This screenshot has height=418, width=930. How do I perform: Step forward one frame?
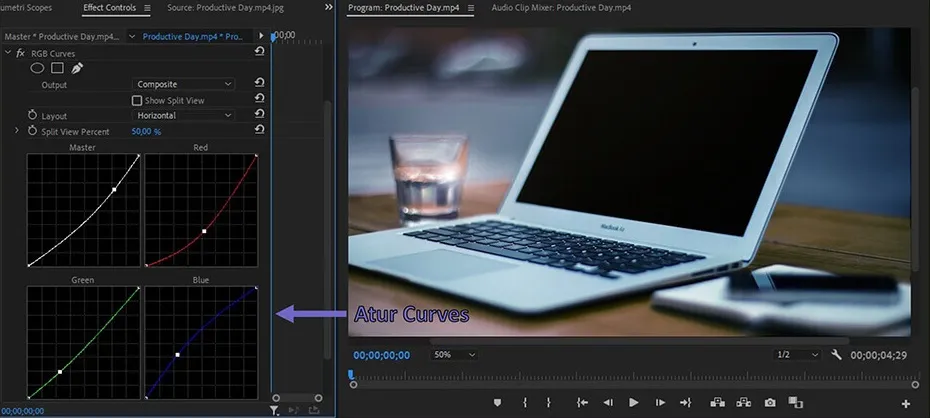(x=660, y=403)
